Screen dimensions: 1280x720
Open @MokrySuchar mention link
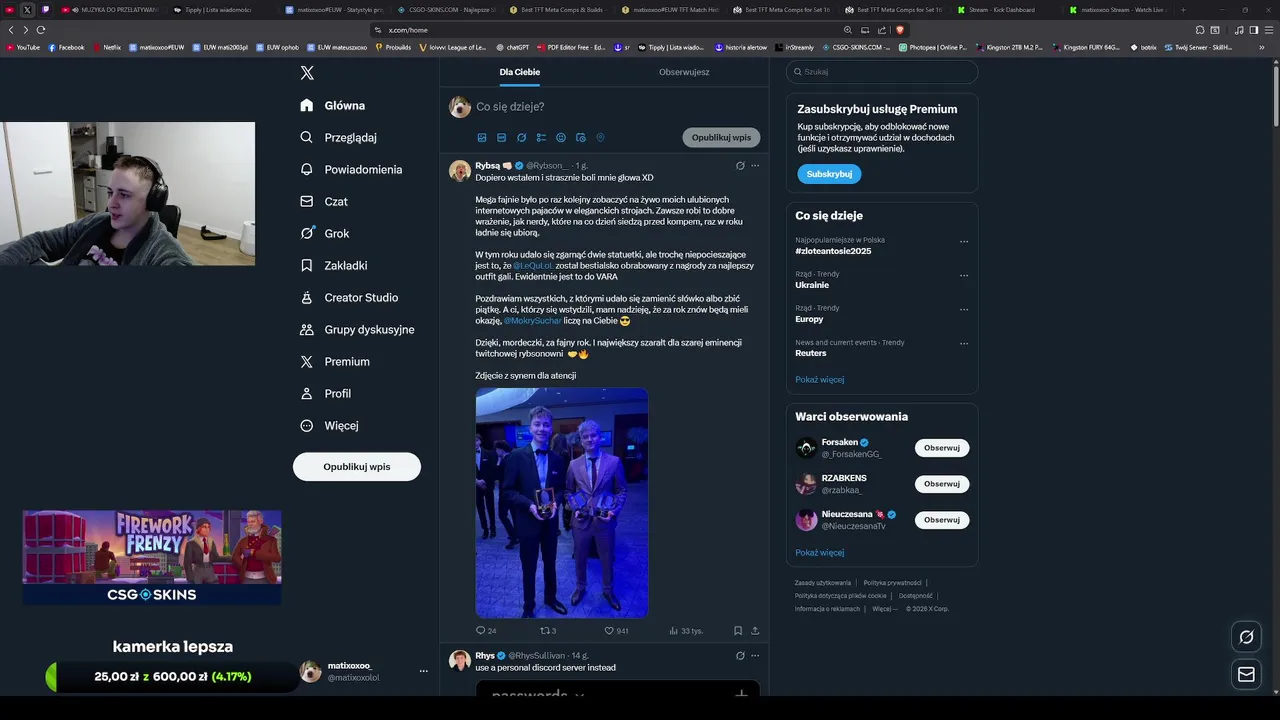[x=533, y=321]
